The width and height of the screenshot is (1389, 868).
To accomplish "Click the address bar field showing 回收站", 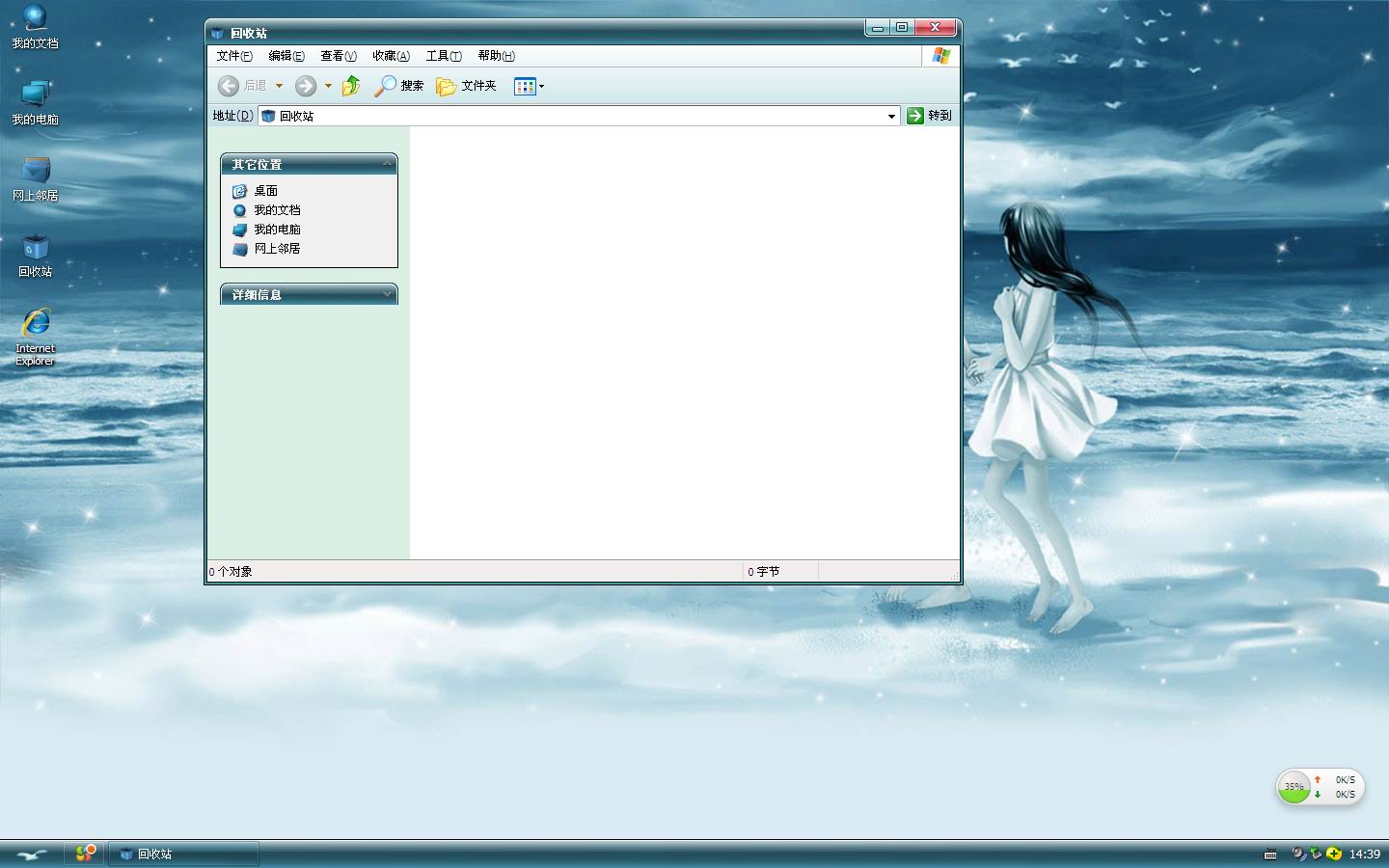I will (579, 116).
